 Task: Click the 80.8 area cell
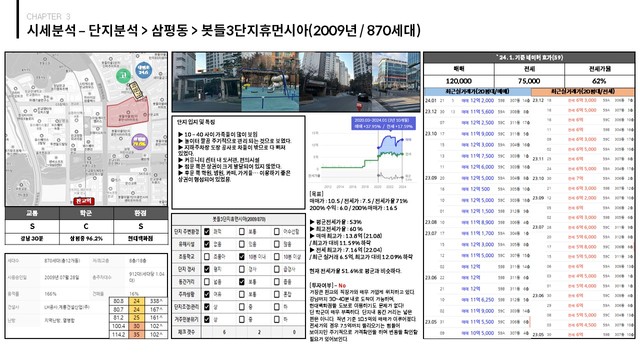[118, 301]
